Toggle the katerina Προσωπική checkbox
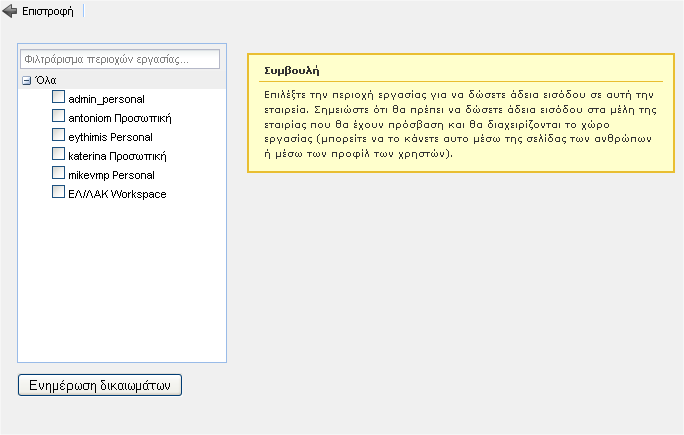Screen dimensions: 684x435 [x=58, y=155]
